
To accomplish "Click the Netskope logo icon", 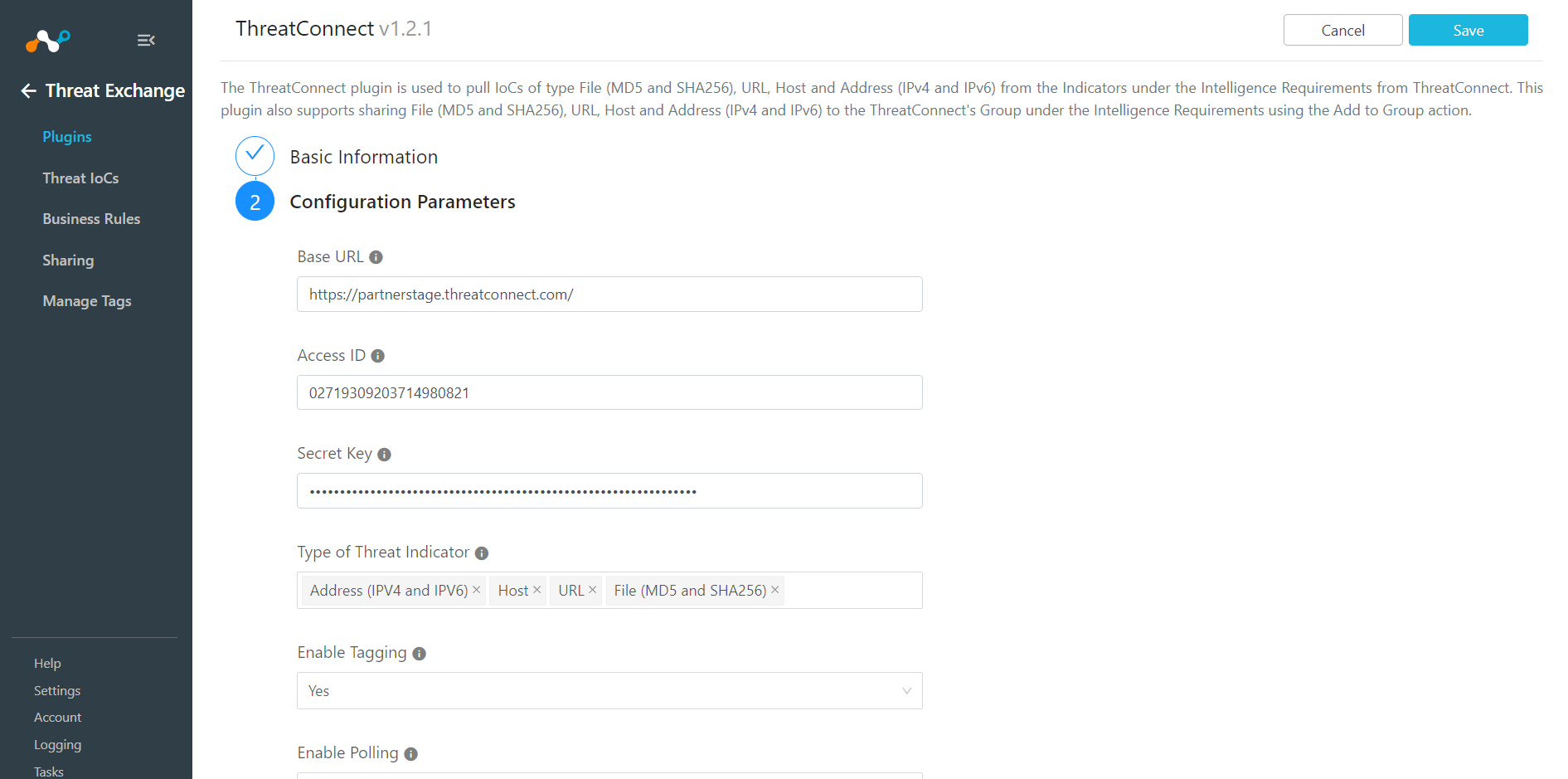I will pyautogui.click(x=48, y=40).
